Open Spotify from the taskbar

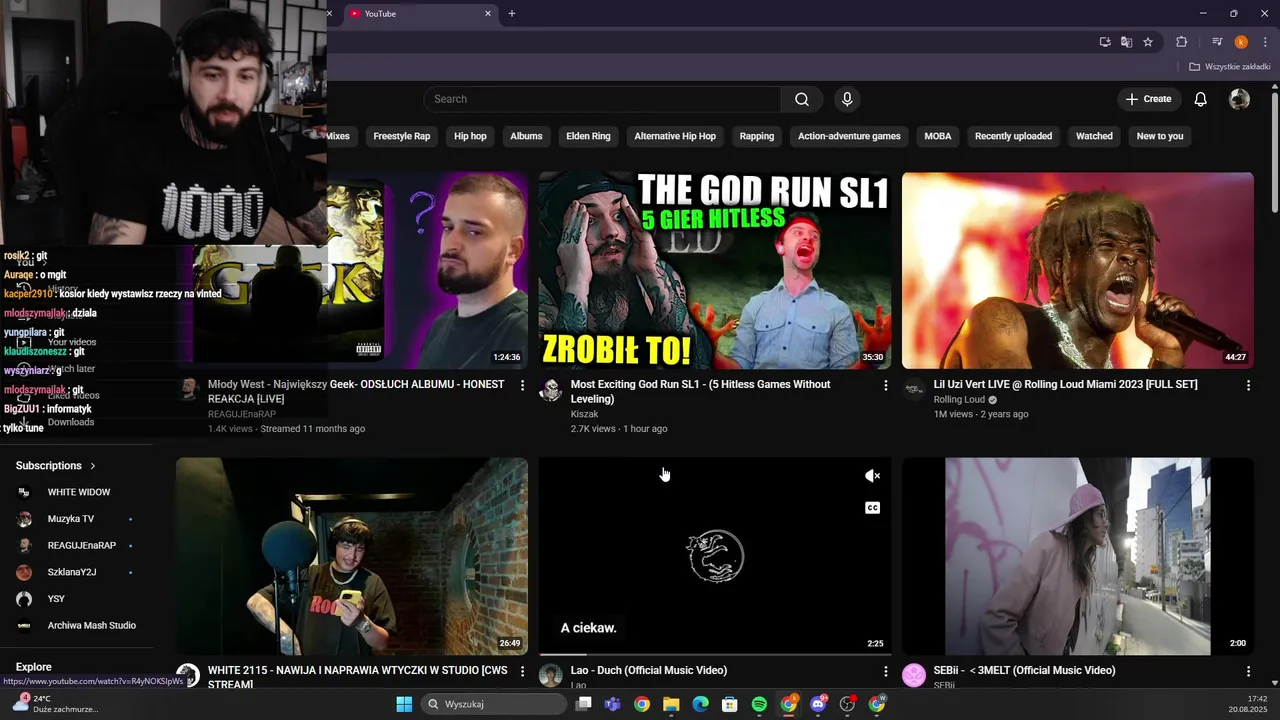click(x=759, y=704)
